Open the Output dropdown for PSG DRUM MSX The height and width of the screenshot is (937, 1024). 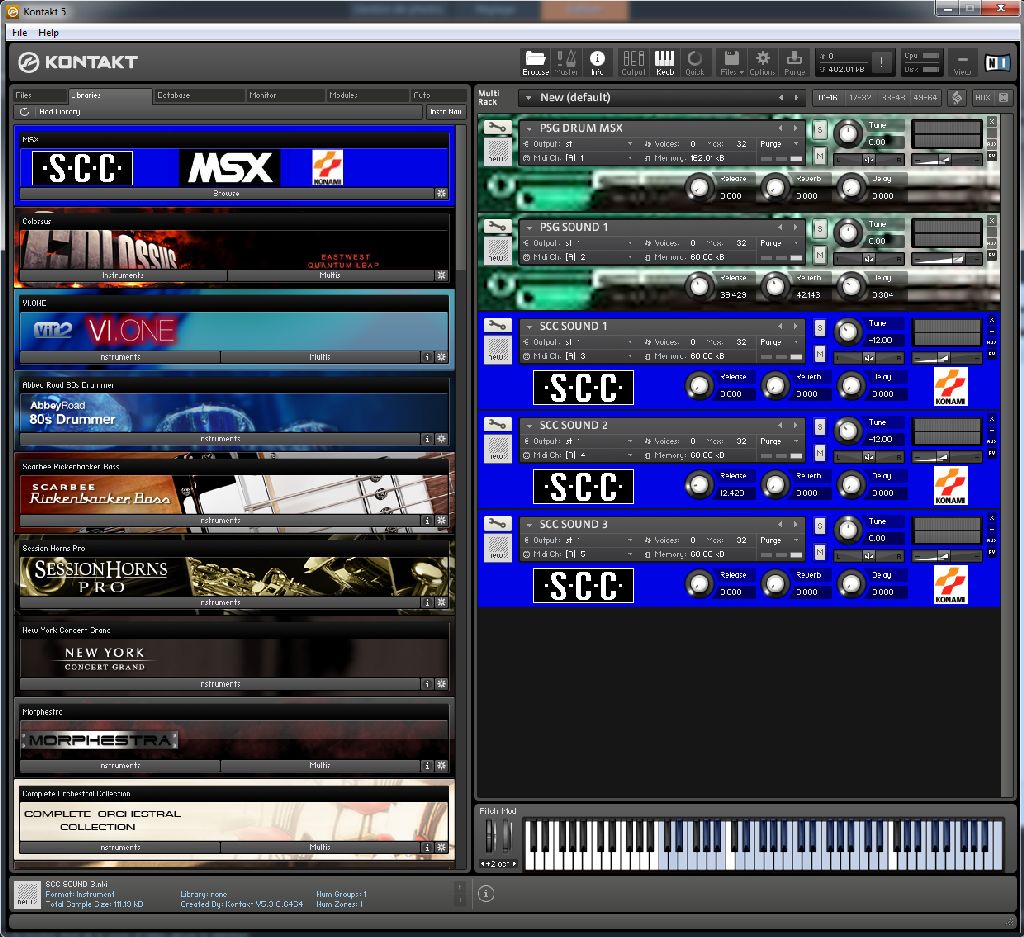[630, 144]
